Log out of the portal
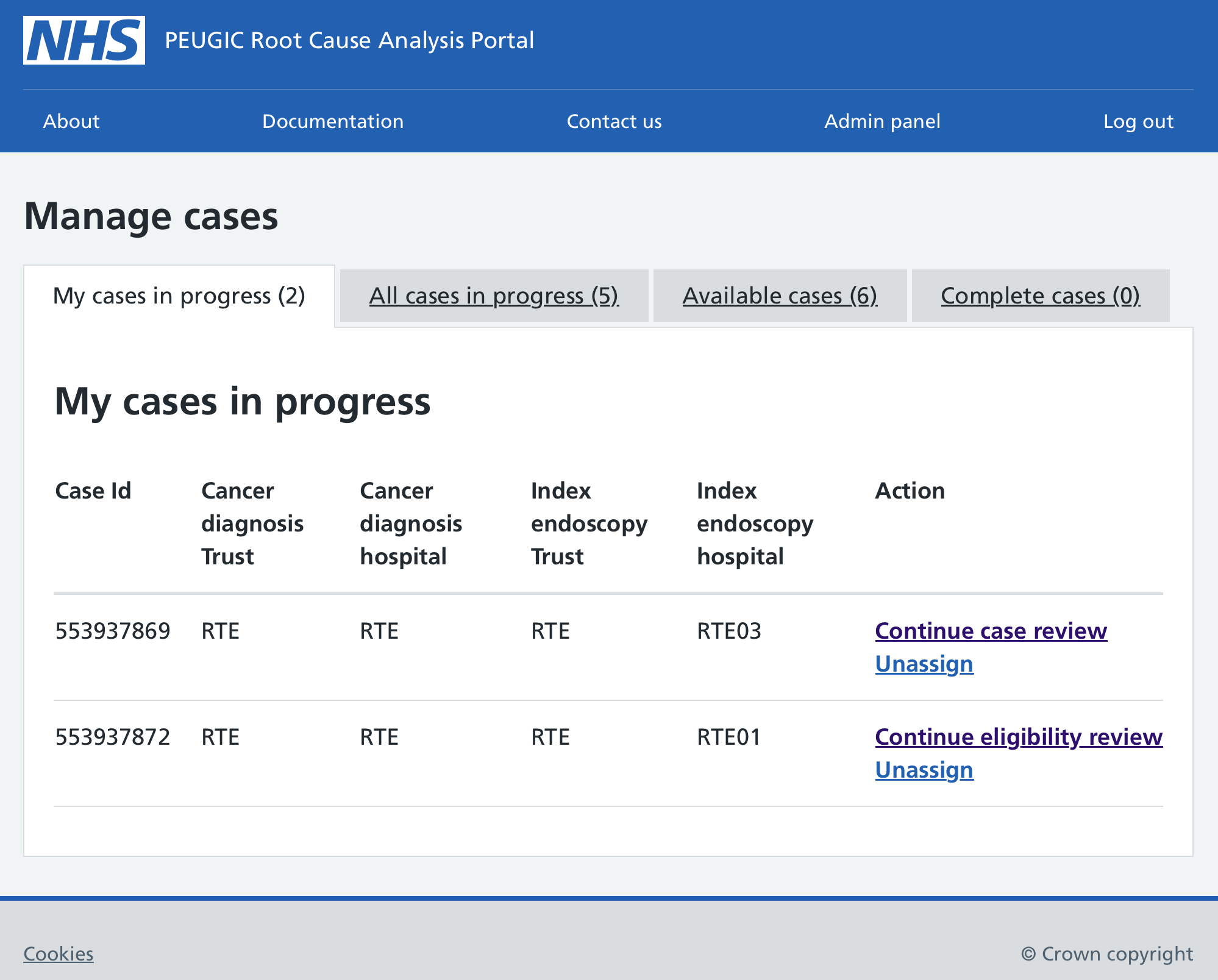 tap(1138, 121)
